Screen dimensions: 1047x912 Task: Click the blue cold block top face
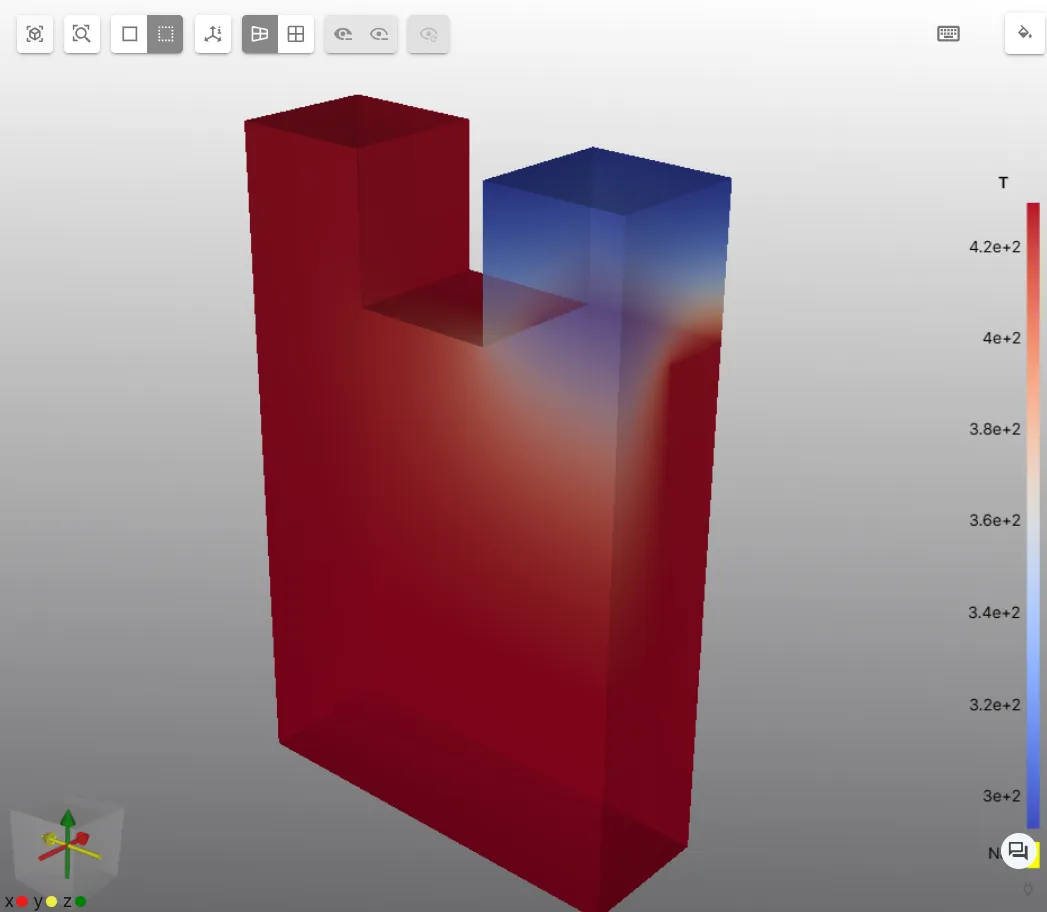click(x=607, y=180)
